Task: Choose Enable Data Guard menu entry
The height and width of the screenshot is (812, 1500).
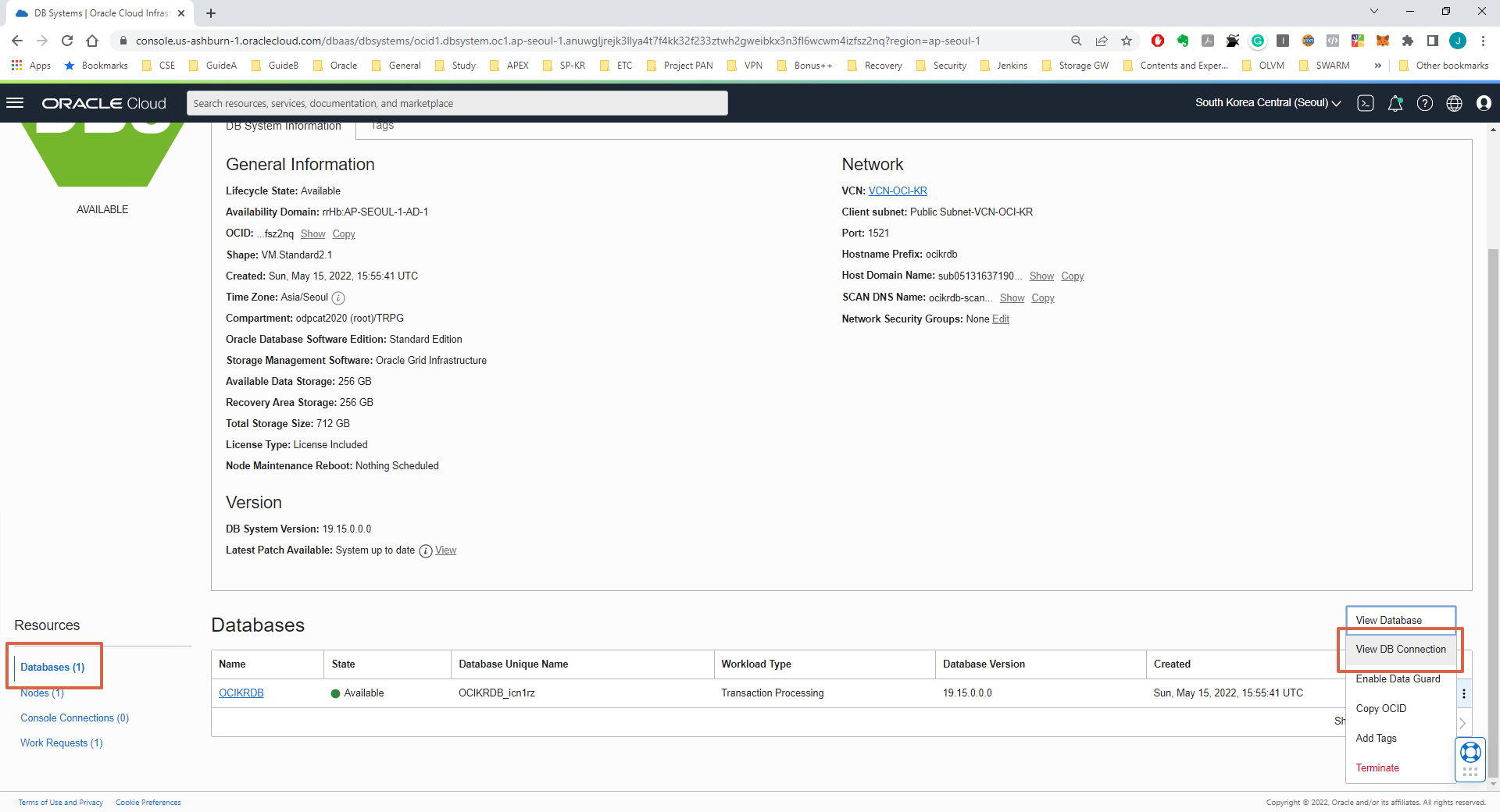Action: coord(1401,679)
